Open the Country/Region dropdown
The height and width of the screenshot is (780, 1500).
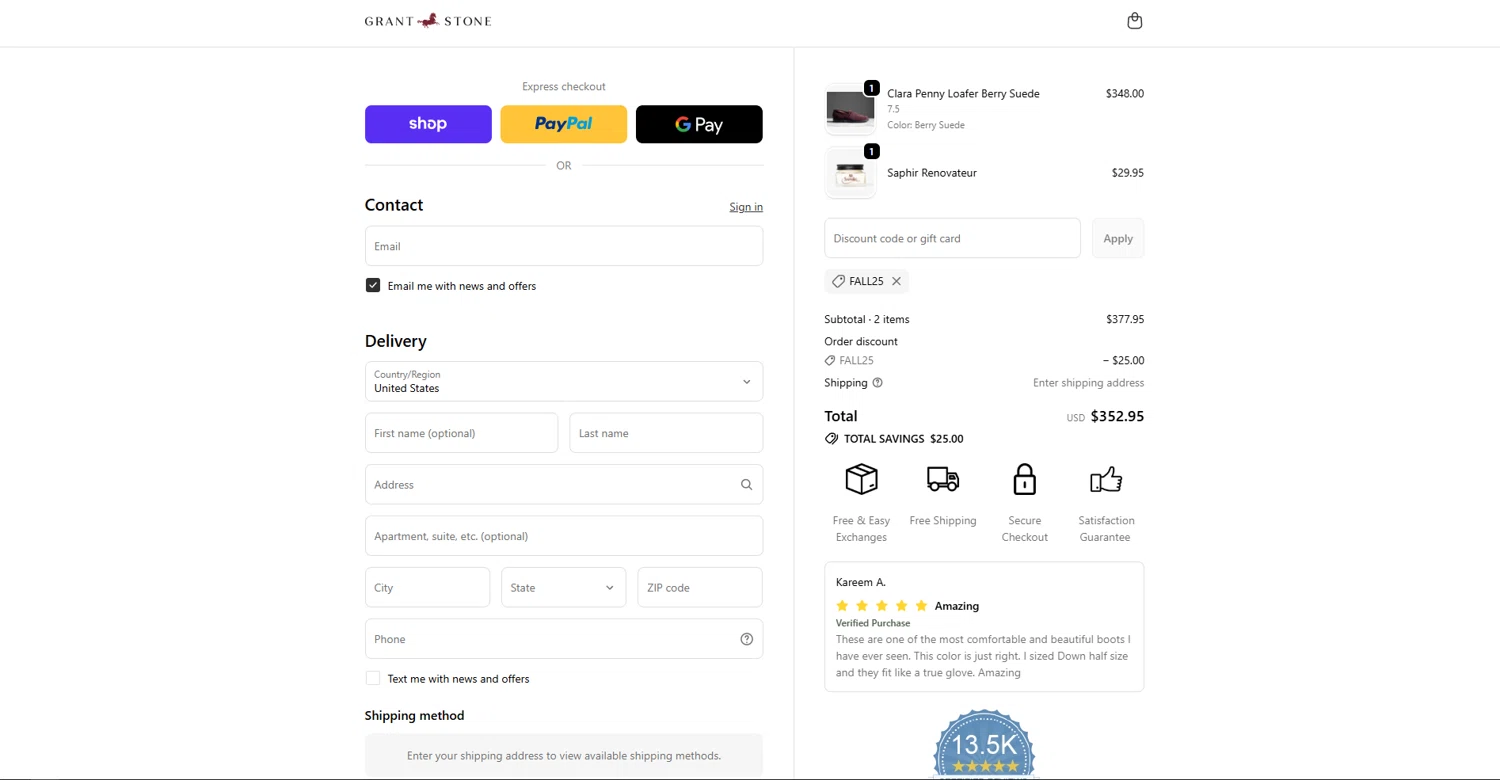[x=564, y=382]
